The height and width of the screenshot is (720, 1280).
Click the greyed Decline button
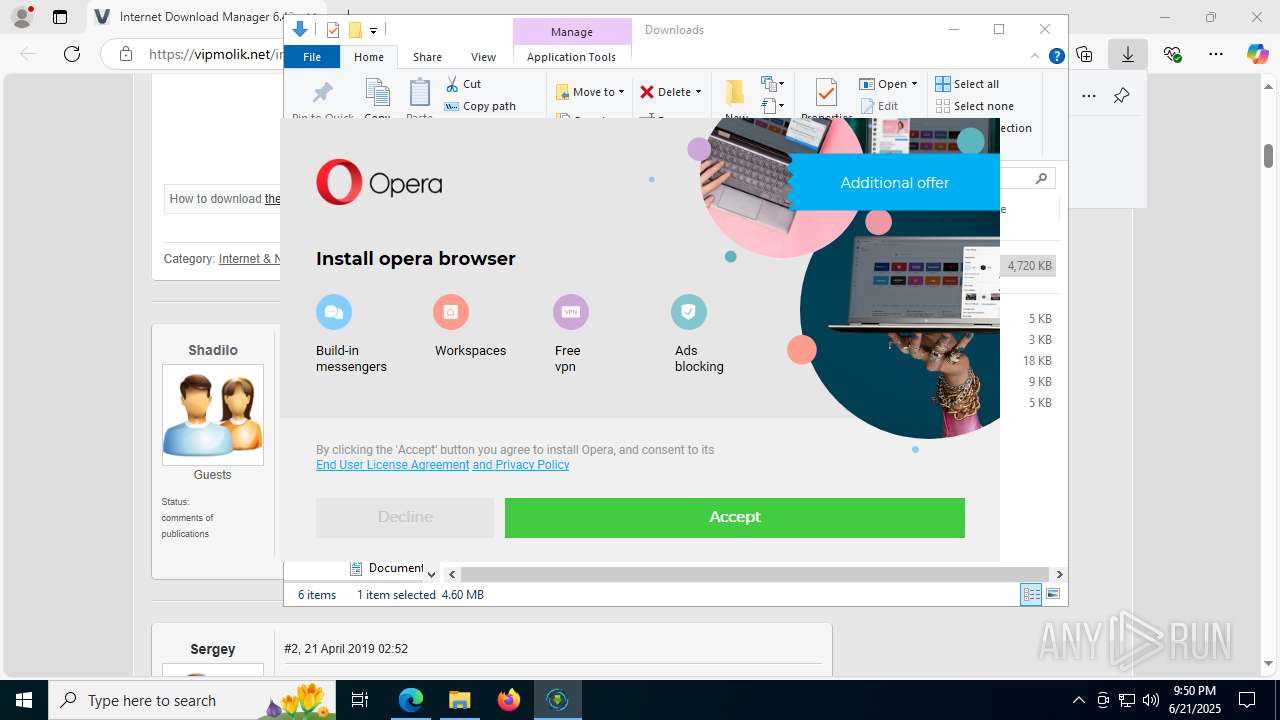click(405, 517)
